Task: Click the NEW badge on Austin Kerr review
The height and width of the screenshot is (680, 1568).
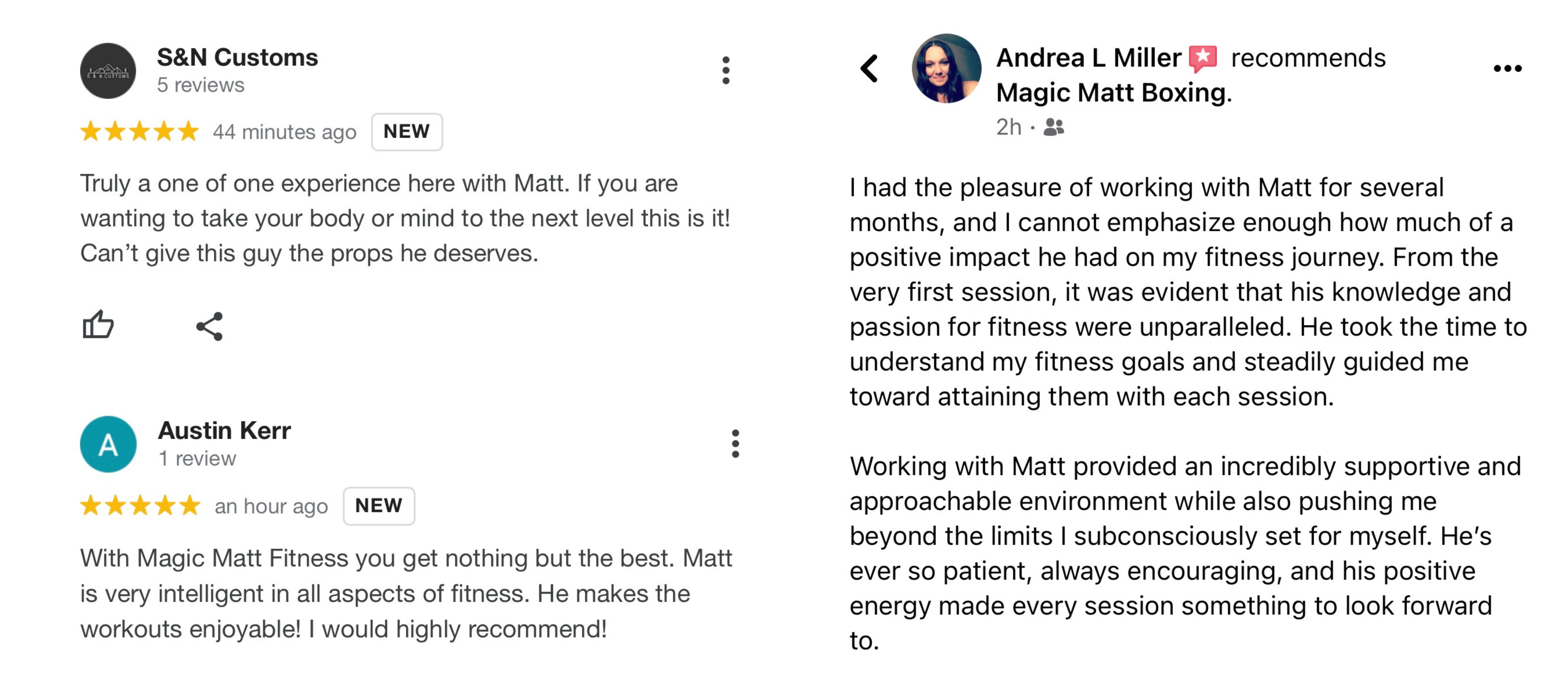Action: point(379,505)
